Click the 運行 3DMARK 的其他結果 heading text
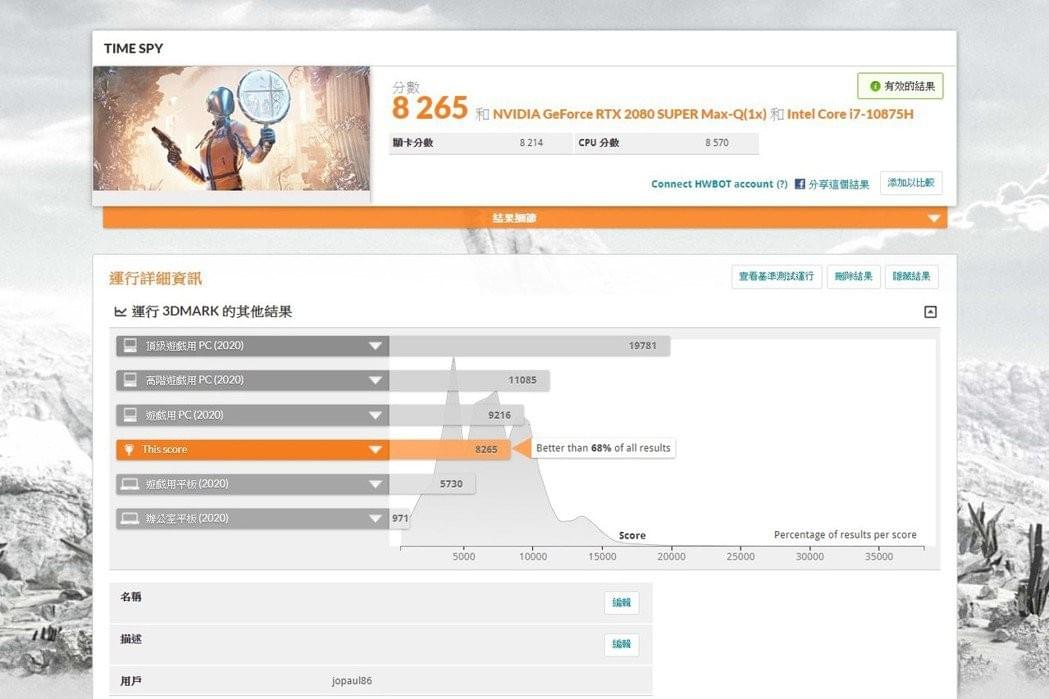 pos(211,312)
